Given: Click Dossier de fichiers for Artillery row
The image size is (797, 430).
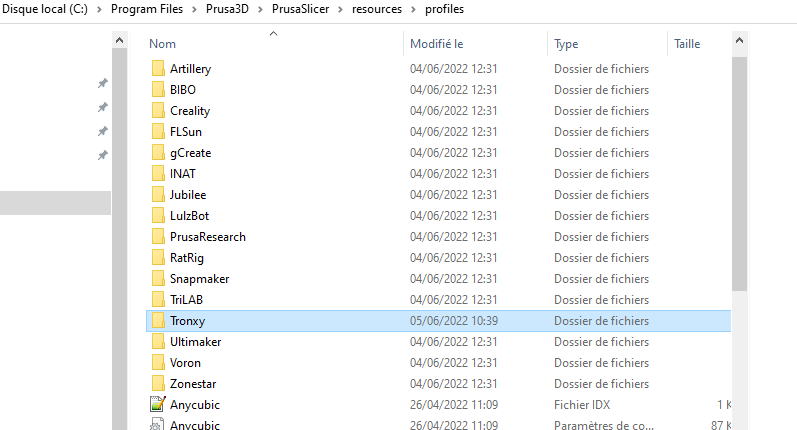Looking at the screenshot, I should (x=601, y=69).
